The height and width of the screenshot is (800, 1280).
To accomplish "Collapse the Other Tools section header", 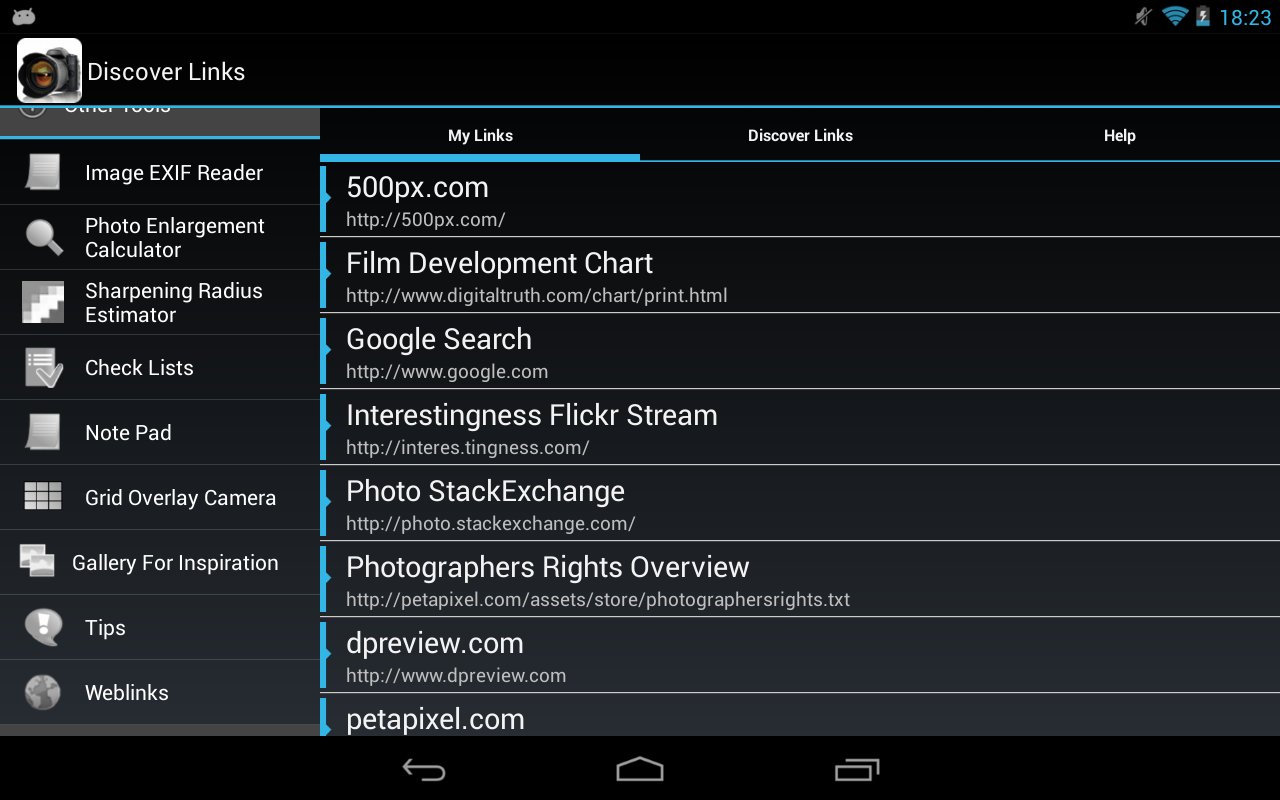I will click(x=160, y=122).
